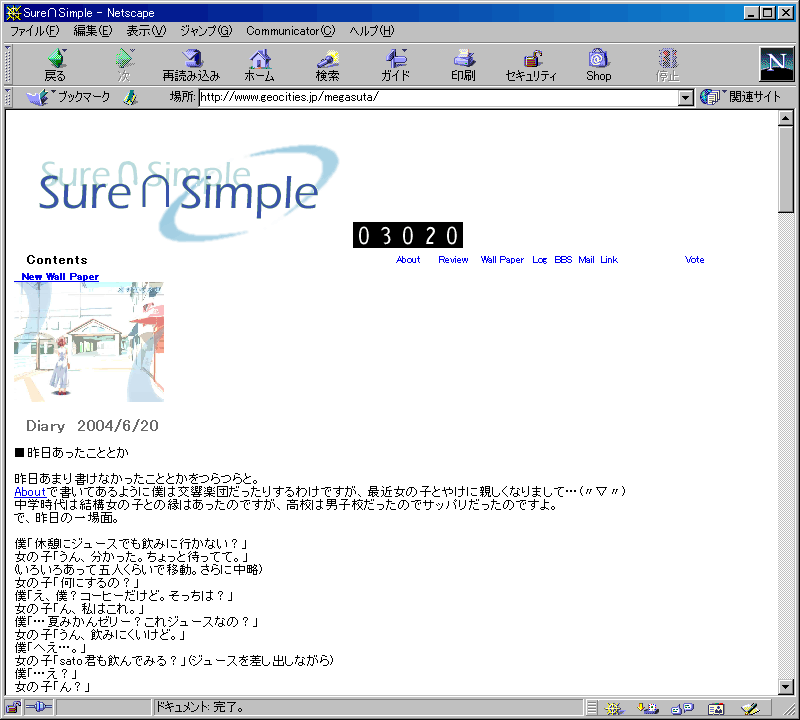The image size is (800, 720).
Task: Click the vertical scrollbar down arrow
Action: tap(786, 687)
